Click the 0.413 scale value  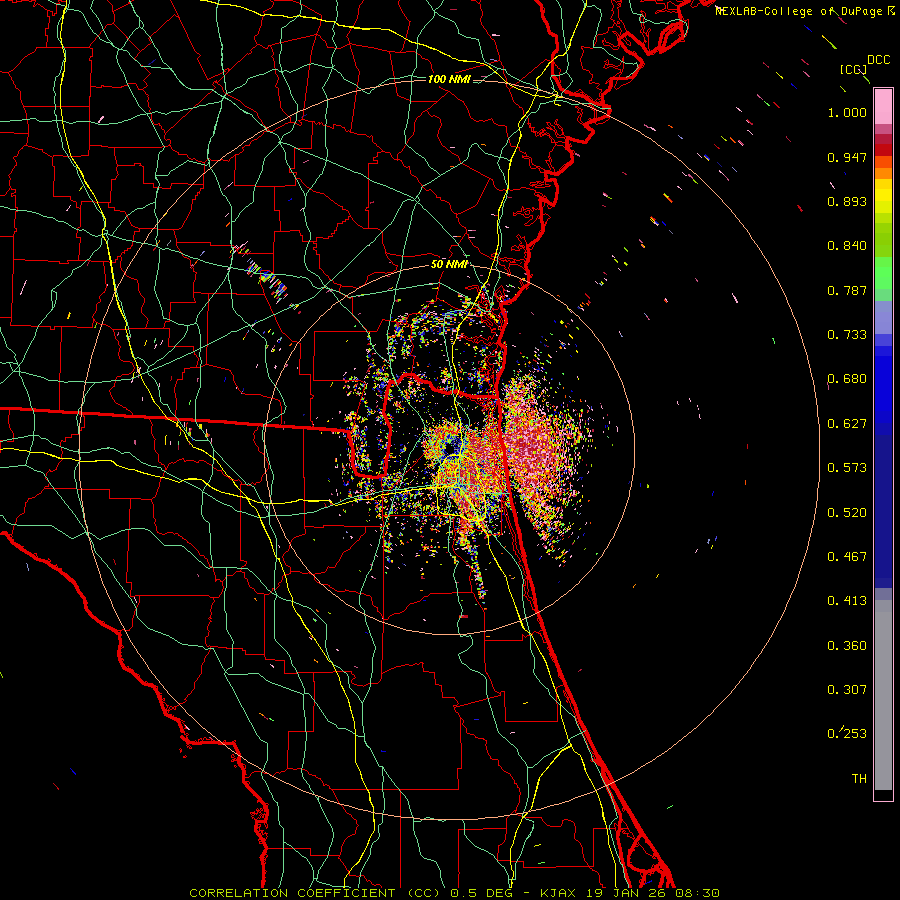point(847,601)
